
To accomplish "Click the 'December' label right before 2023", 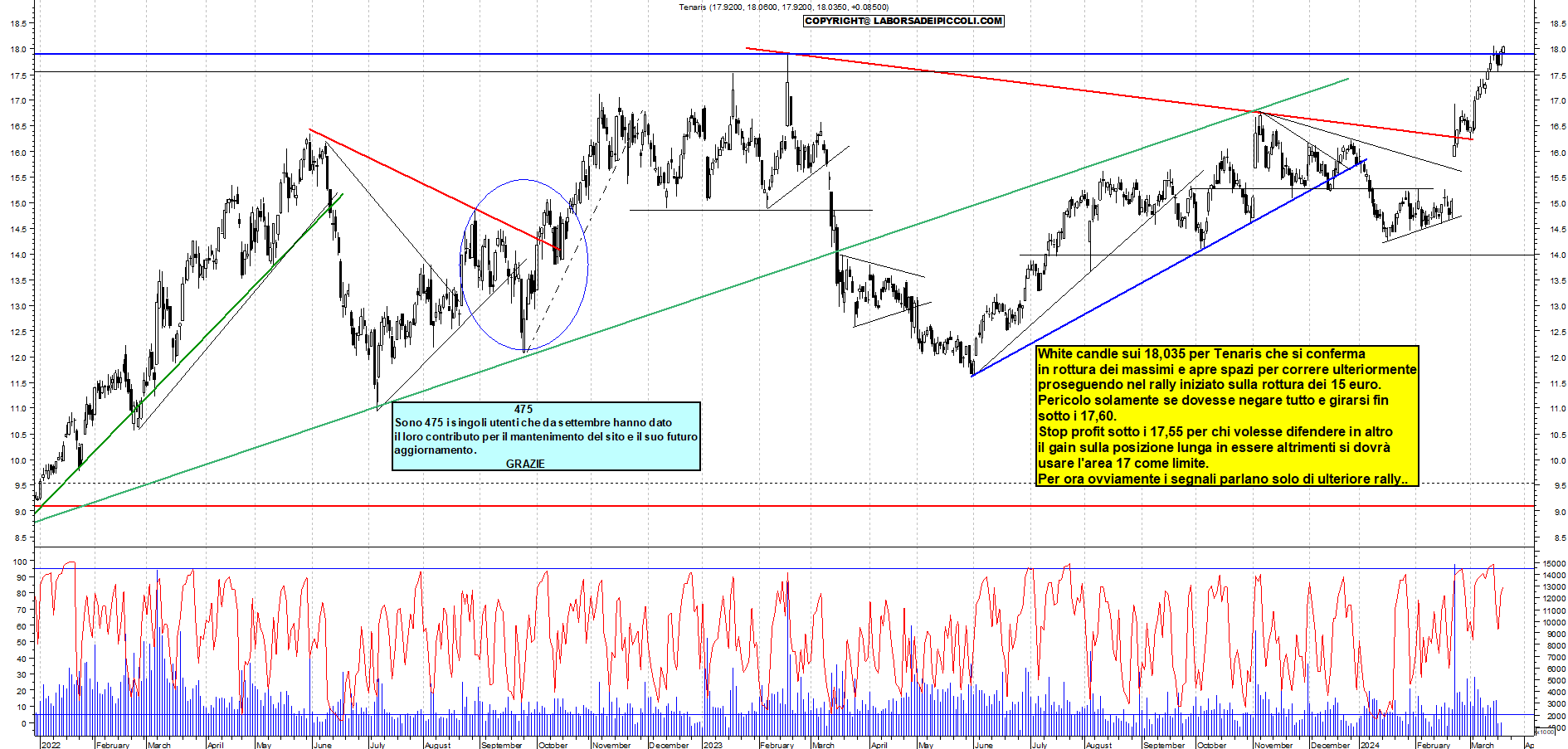I will coord(669,745).
